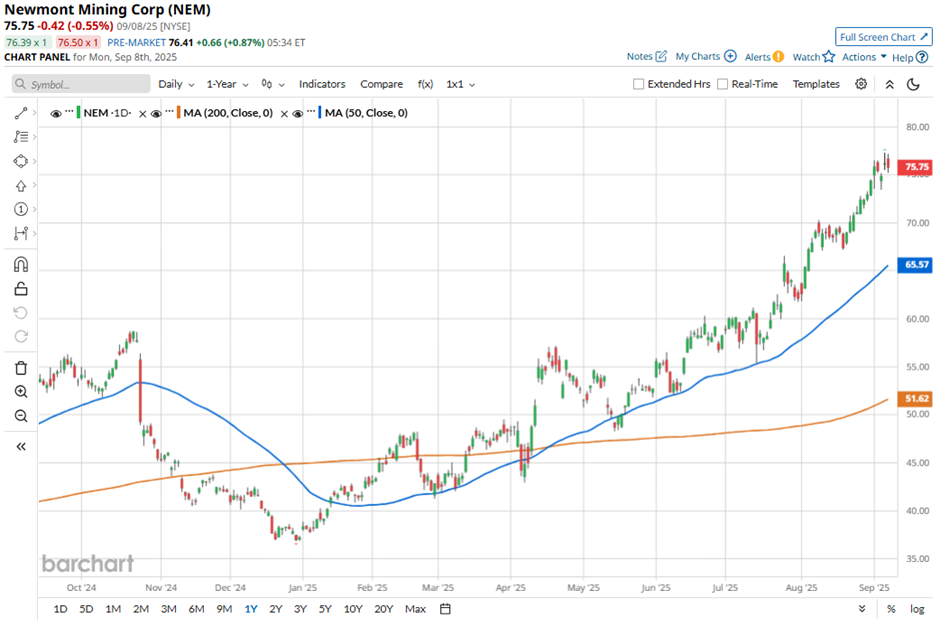Click the orange alert exclamation icon
Viewport: 940px width, 627px height.
click(x=778, y=56)
